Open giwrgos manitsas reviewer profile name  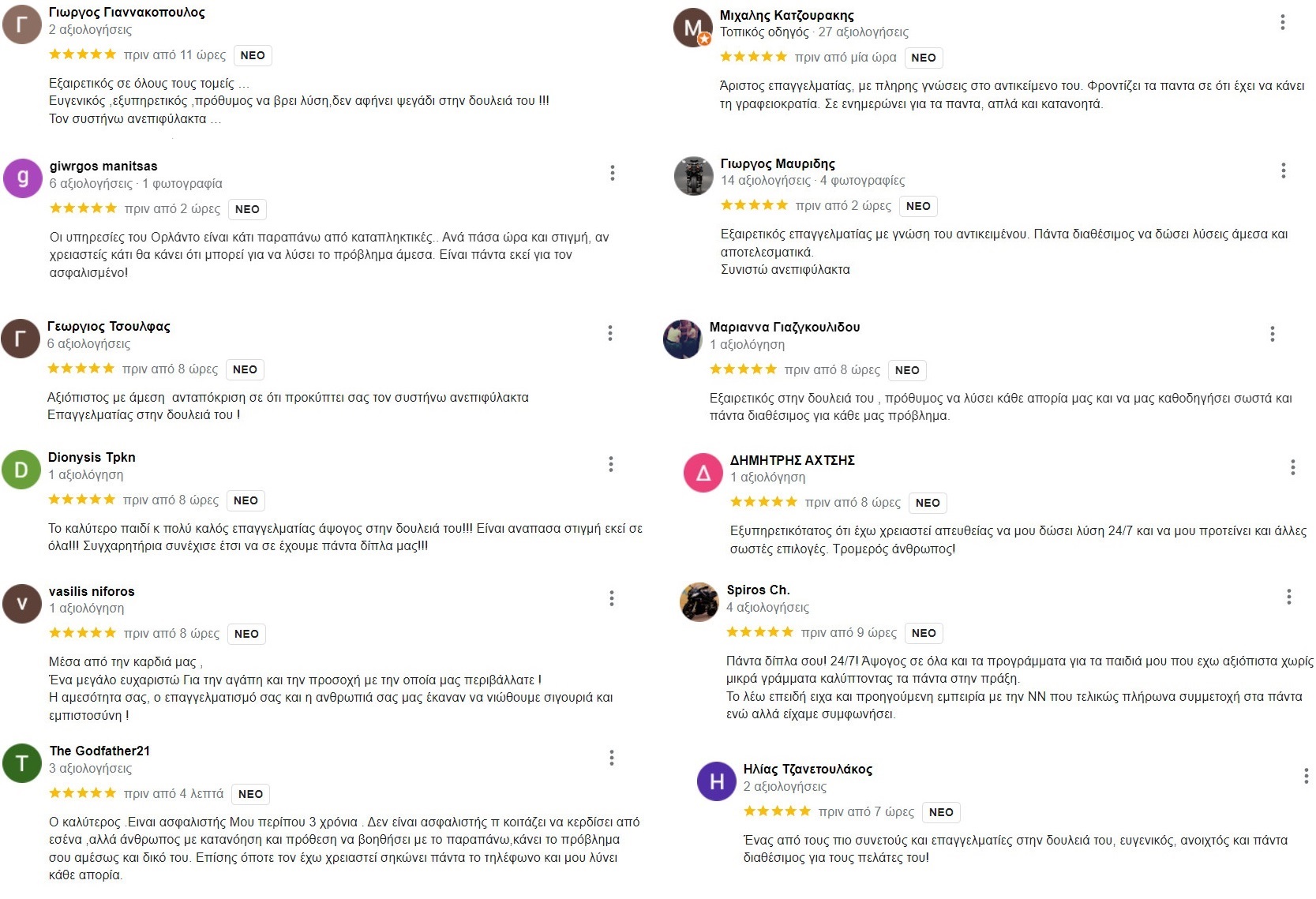point(103,166)
